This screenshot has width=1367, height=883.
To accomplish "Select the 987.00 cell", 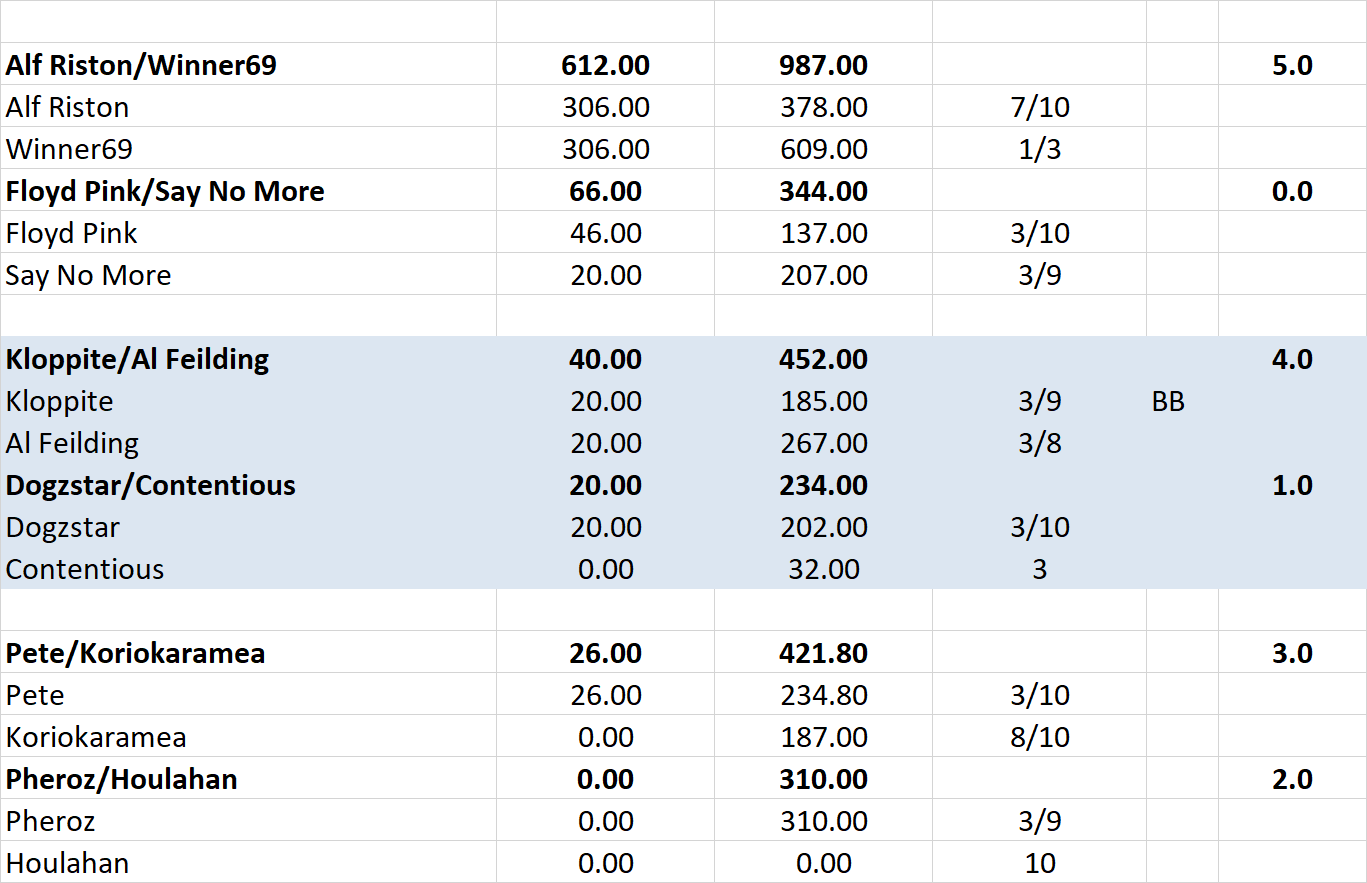I will pyautogui.click(x=823, y=65).
